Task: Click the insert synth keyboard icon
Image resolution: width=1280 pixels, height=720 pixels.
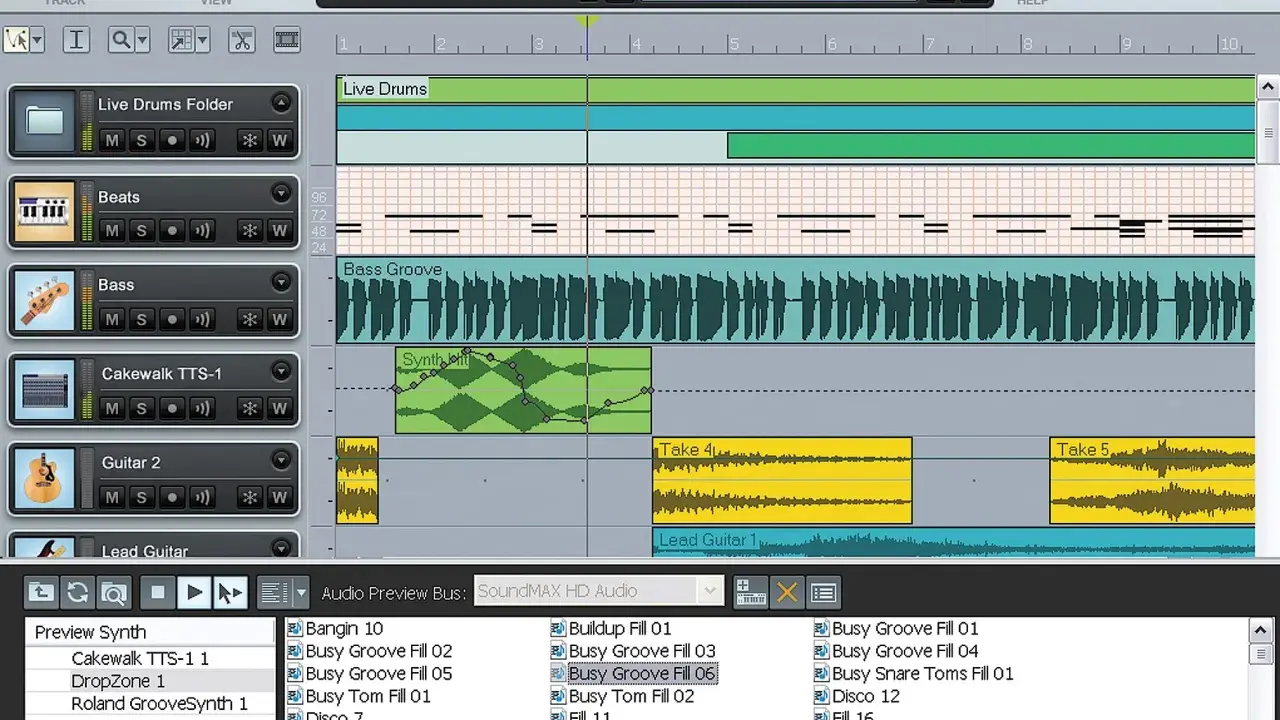Action: point(750,592)
